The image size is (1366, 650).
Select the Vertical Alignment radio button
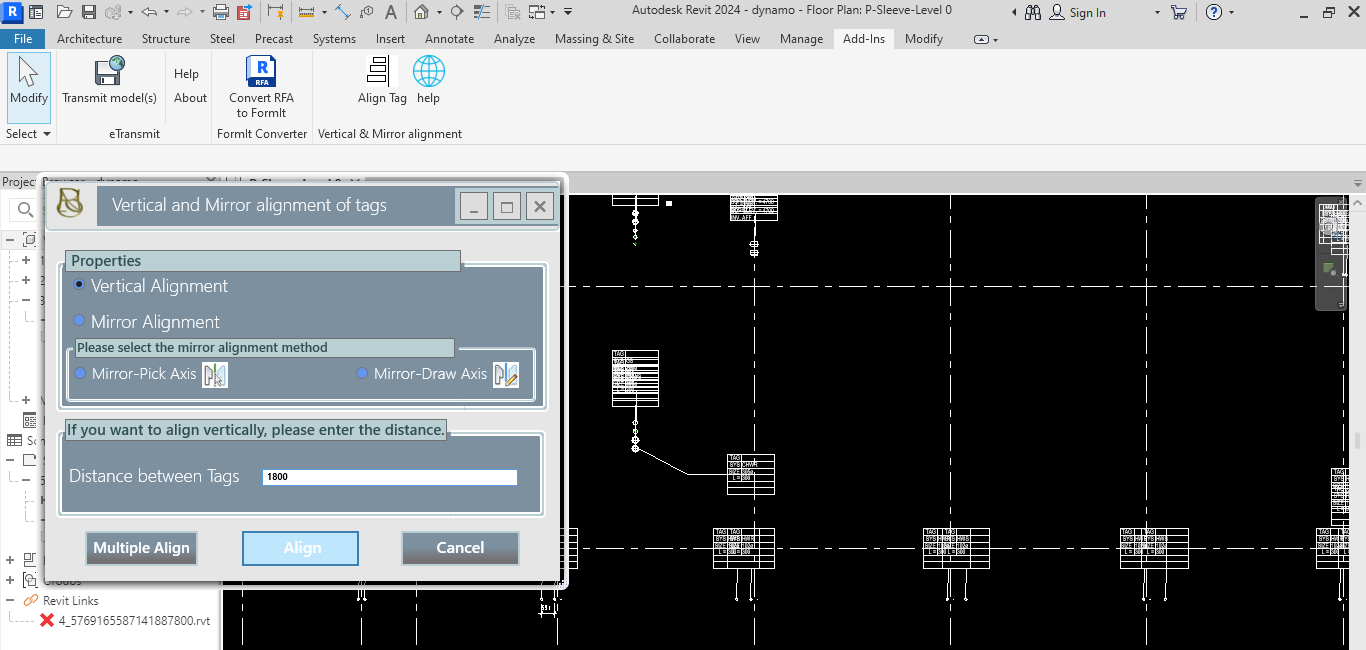tap(80, 285)
